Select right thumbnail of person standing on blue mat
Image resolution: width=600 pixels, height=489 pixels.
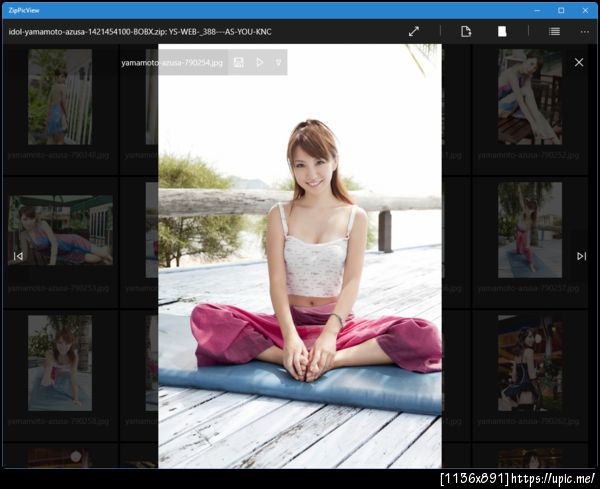point(530,230)
